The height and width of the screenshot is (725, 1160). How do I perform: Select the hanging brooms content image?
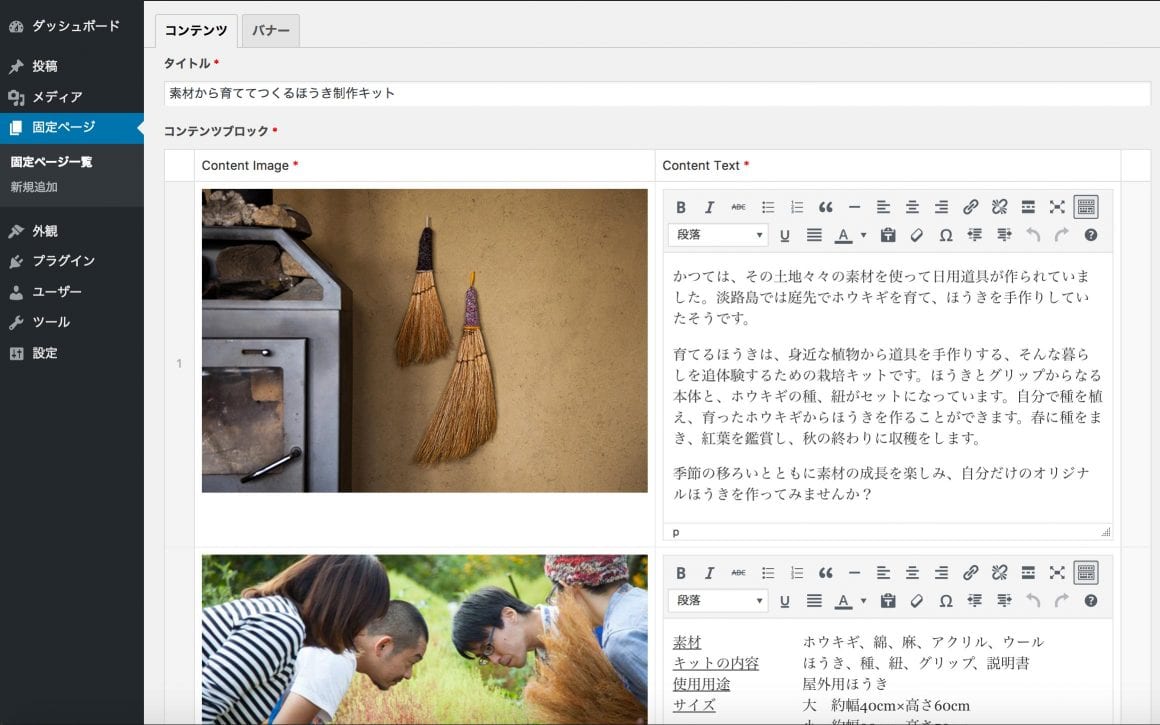(425, 340)
